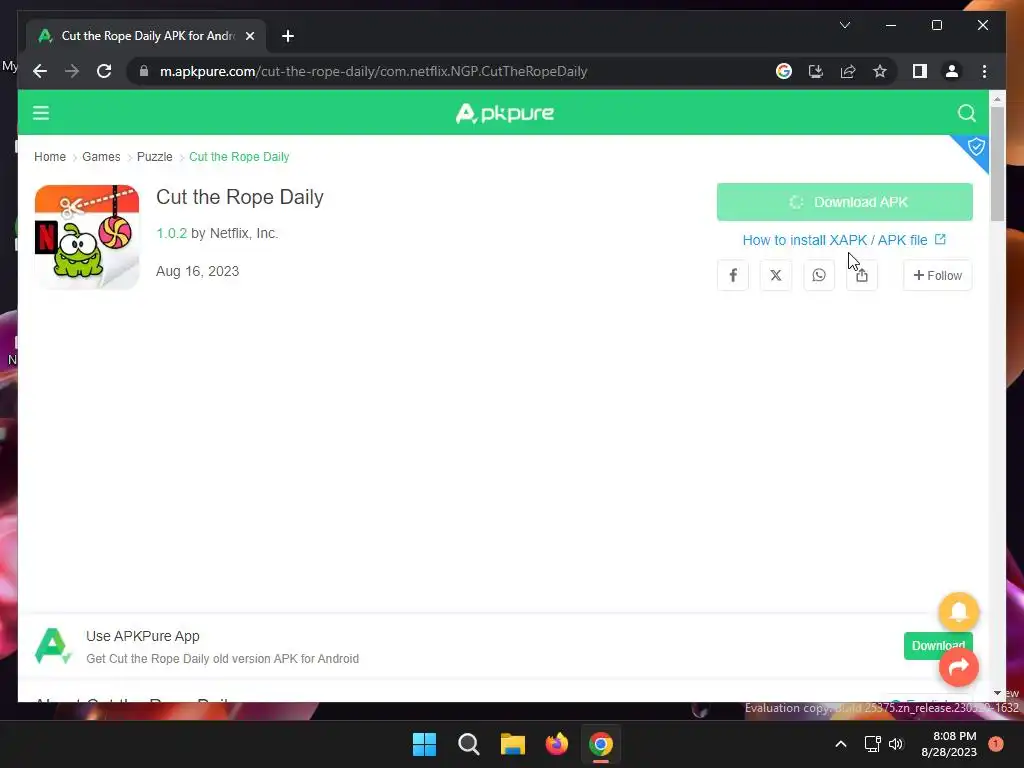Viewport: 1024px width, 768px height.
Task: Click the blue security shield badge
Action: click(975, 148)
